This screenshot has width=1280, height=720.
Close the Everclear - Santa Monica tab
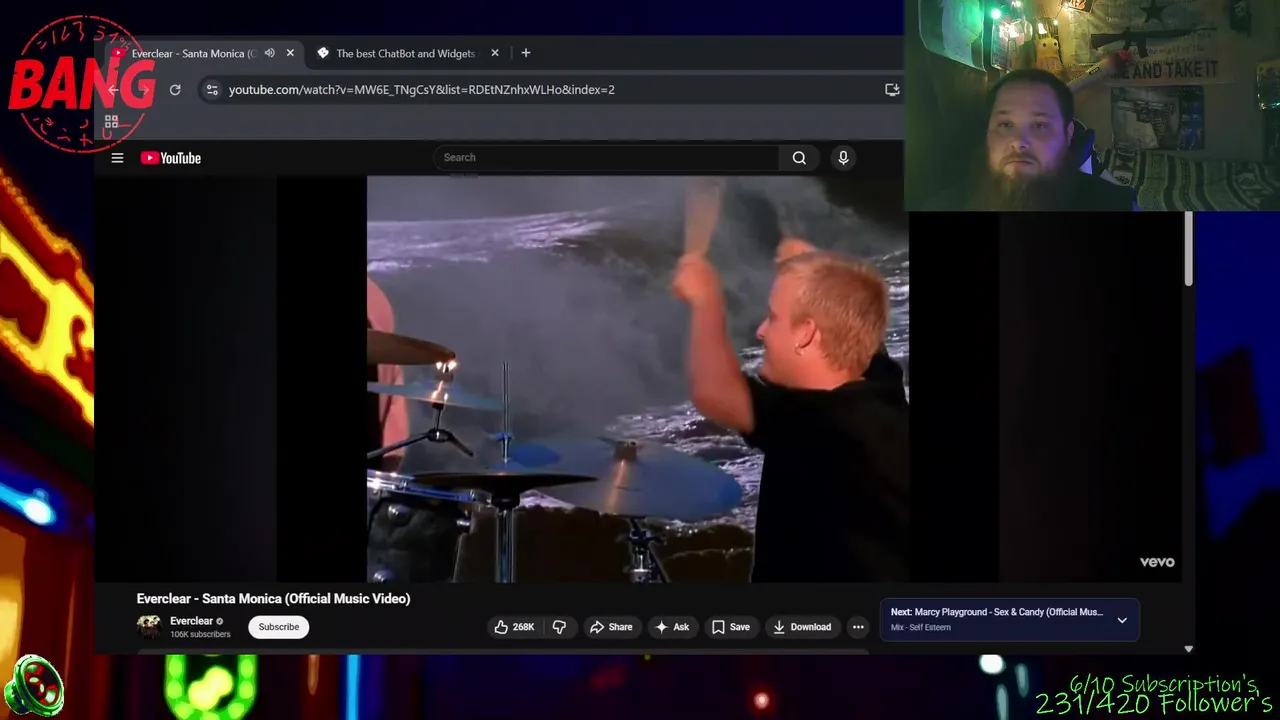pos(290,53)
